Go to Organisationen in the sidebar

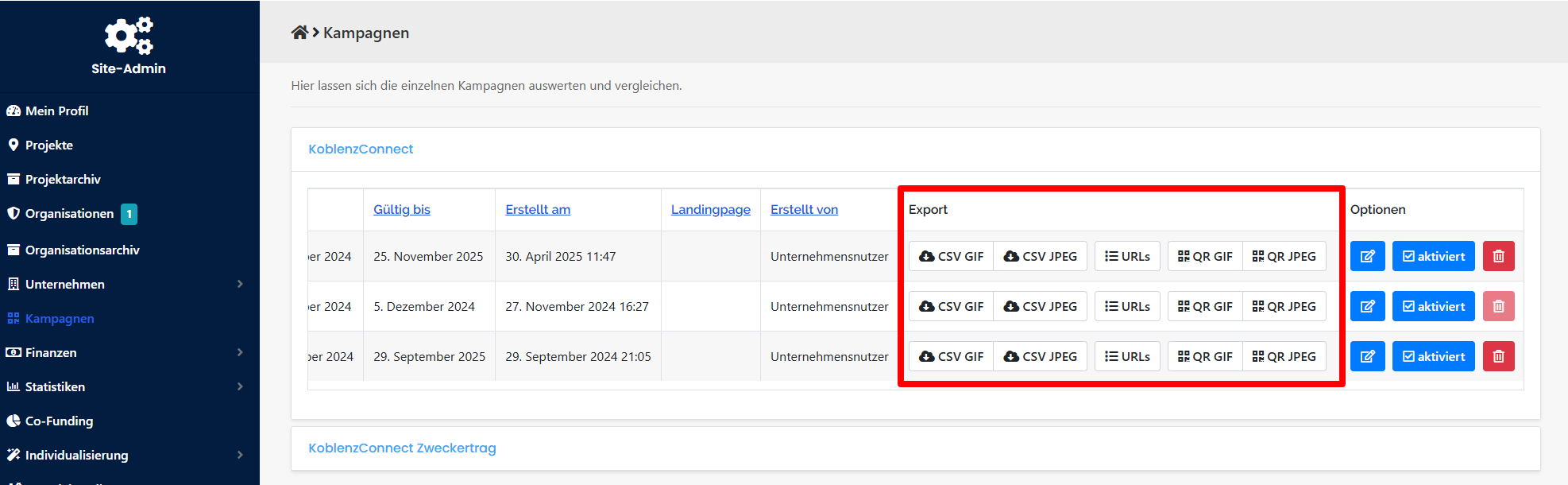69,213
